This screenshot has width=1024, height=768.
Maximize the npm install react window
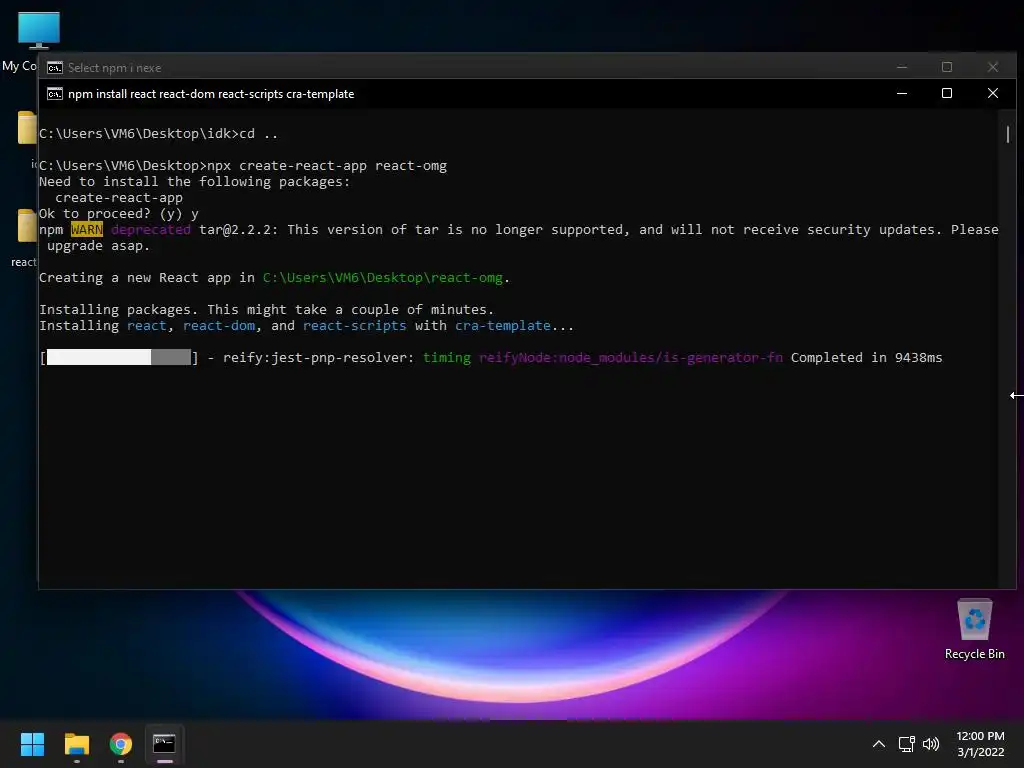(x=947, y=93)
